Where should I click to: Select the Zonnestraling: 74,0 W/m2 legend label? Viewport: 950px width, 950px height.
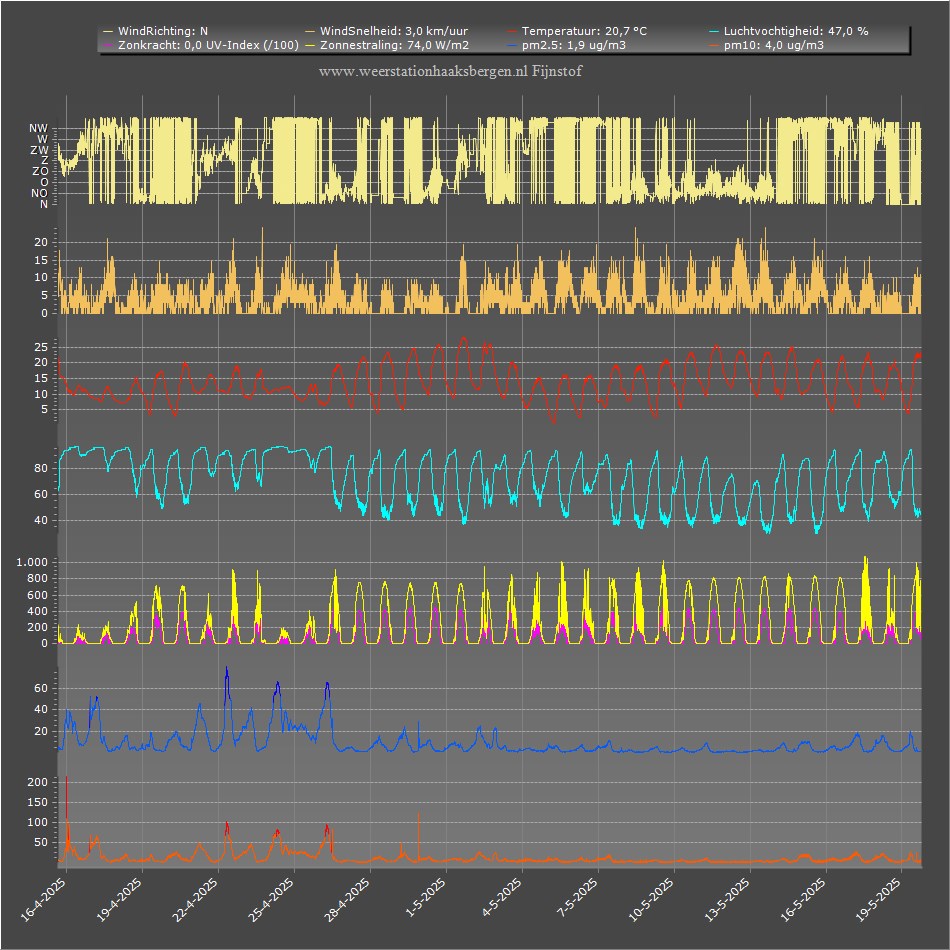click(x=394, y=45)
